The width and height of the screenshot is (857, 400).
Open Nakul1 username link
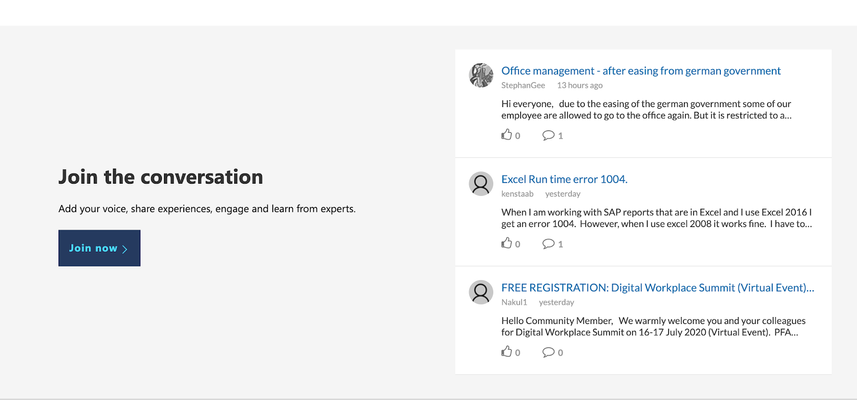514,302
